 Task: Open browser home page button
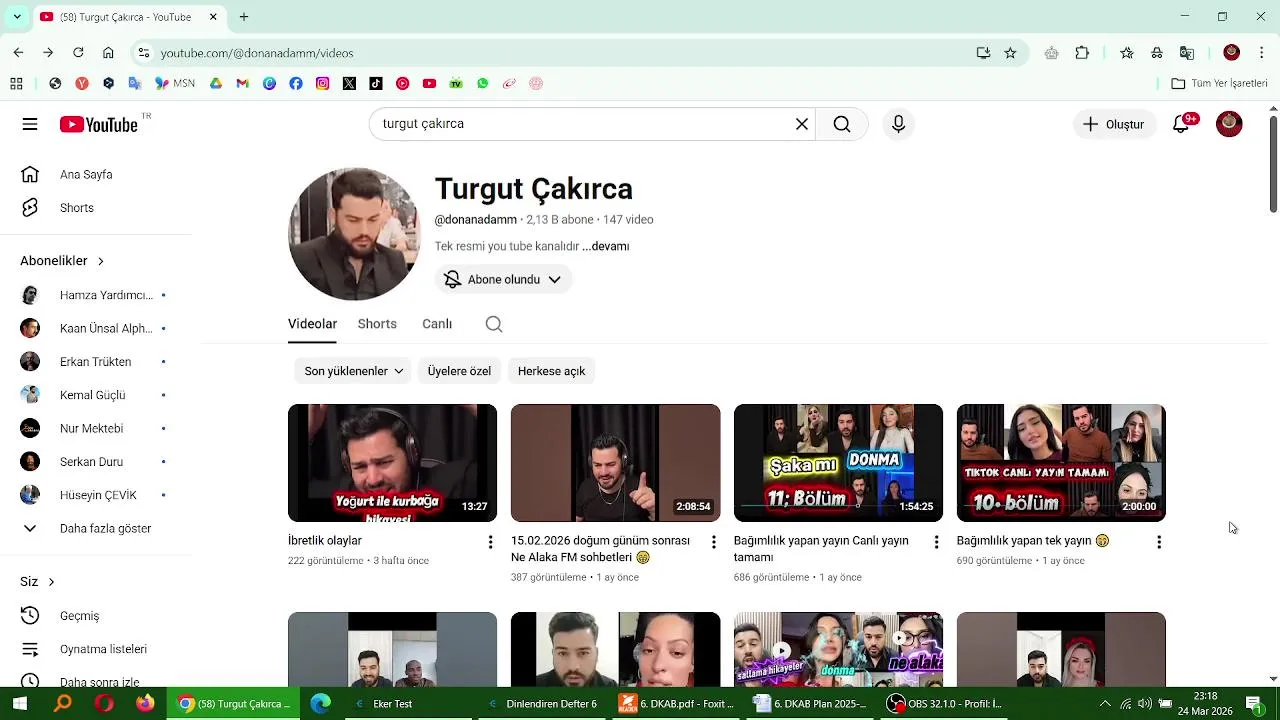point(108,53)
